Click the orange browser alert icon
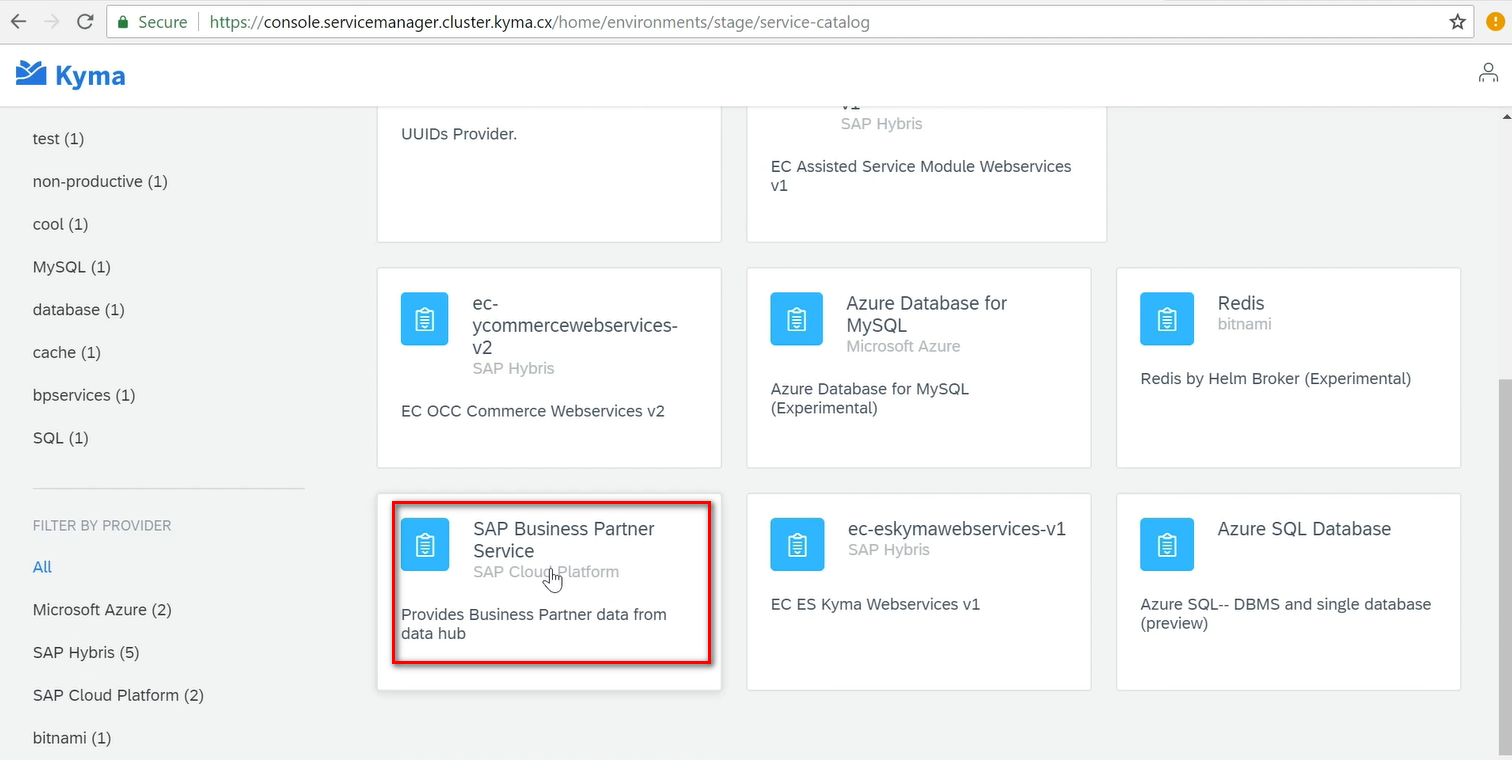Viewport: 1512px width, 760px height. click(1495, 22)
